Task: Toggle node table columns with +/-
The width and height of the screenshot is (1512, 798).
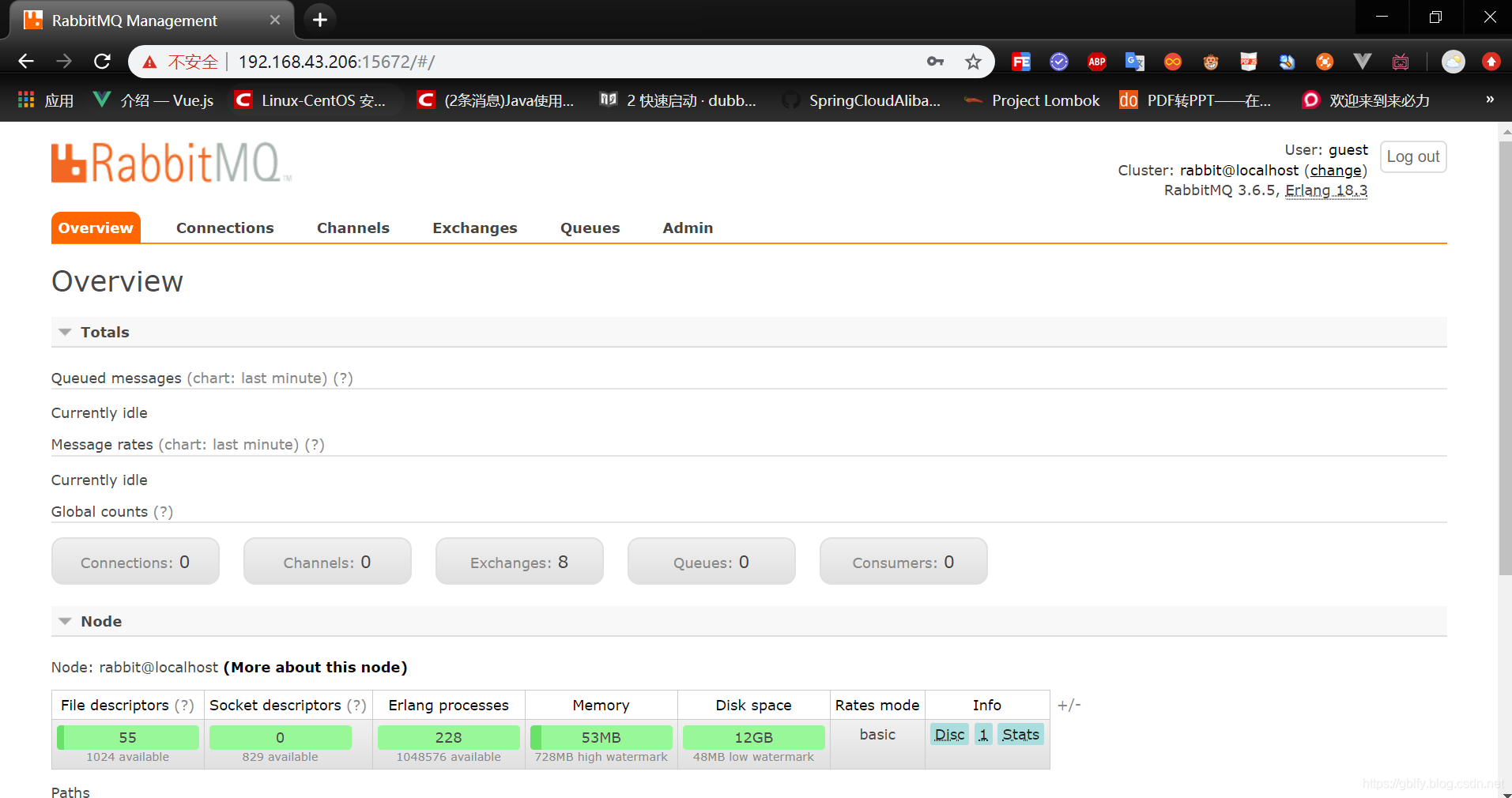Action: pyautogui.click(x=1069, y=705)
